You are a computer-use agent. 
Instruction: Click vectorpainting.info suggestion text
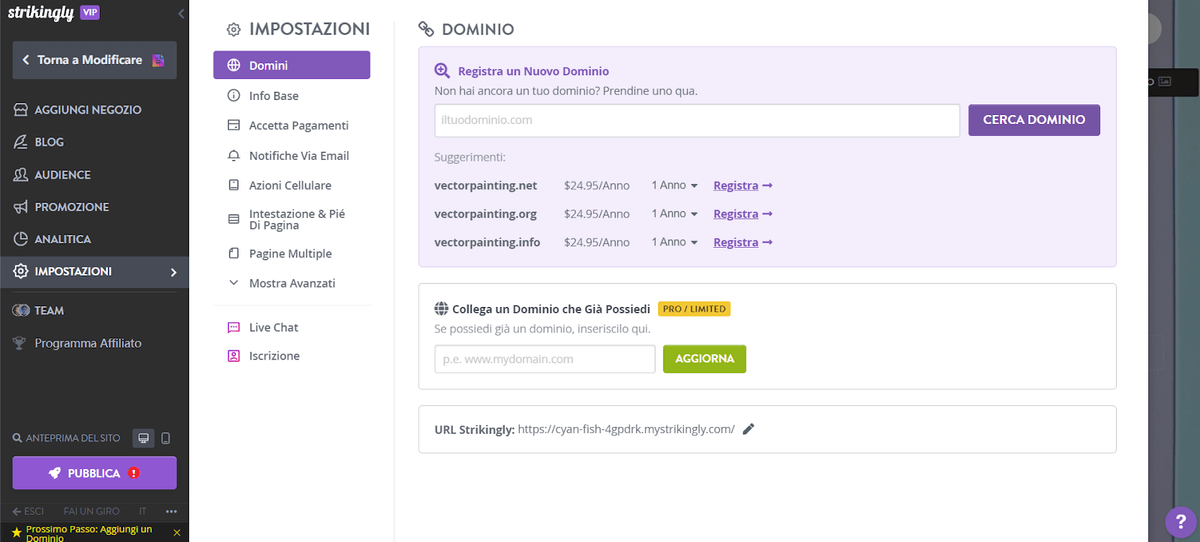(488, 242)
